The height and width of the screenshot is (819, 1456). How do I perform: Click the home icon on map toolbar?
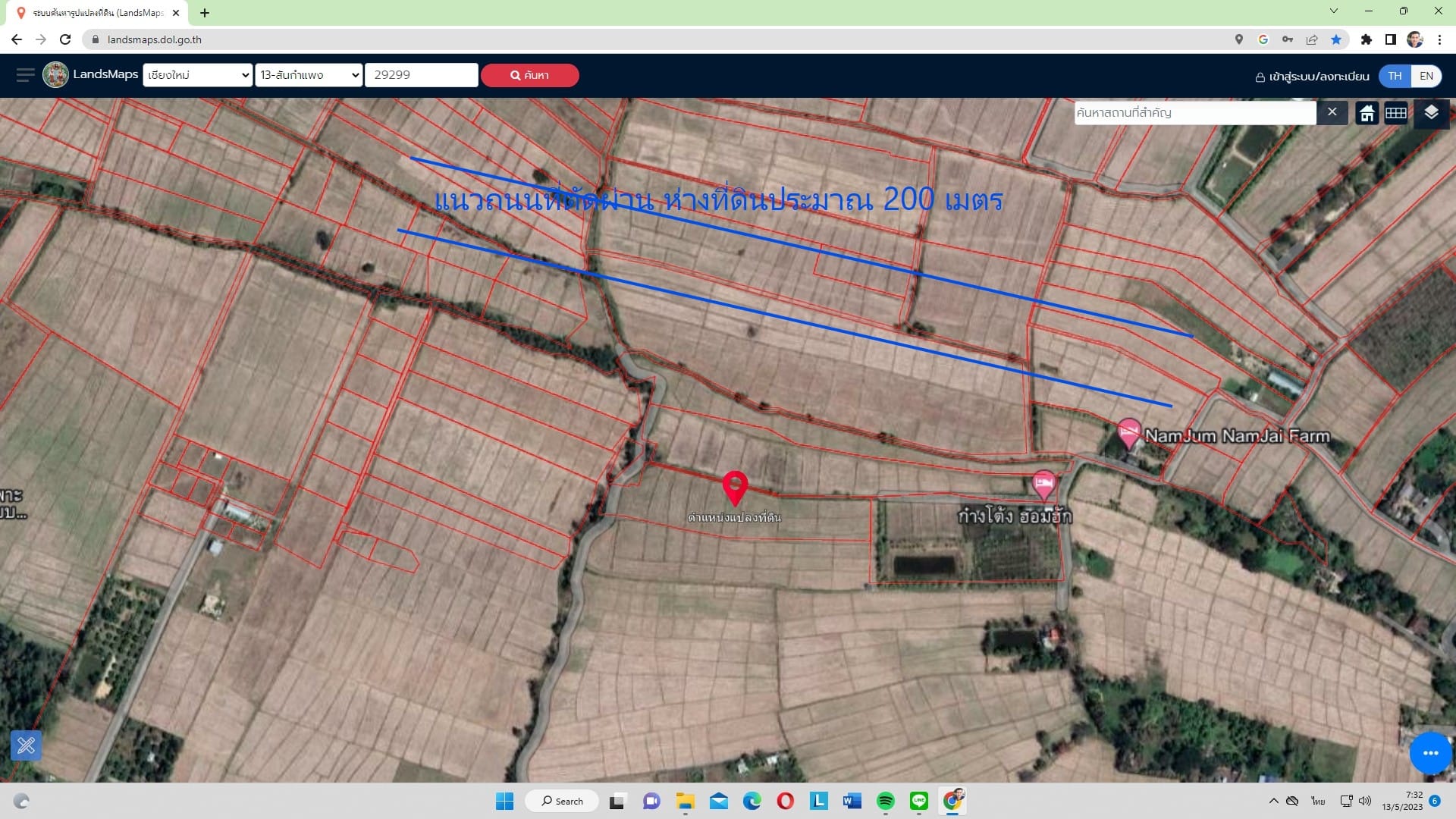tap(1367, 113)
